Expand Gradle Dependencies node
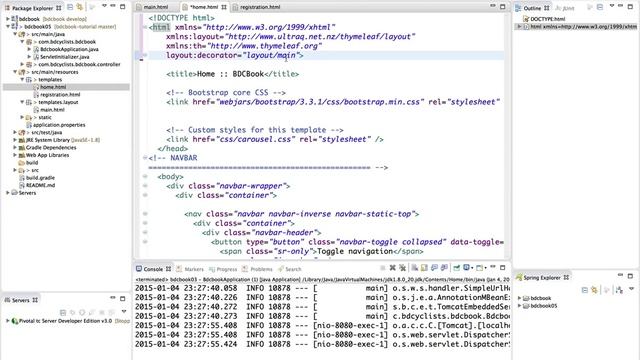 coord(15,147)
